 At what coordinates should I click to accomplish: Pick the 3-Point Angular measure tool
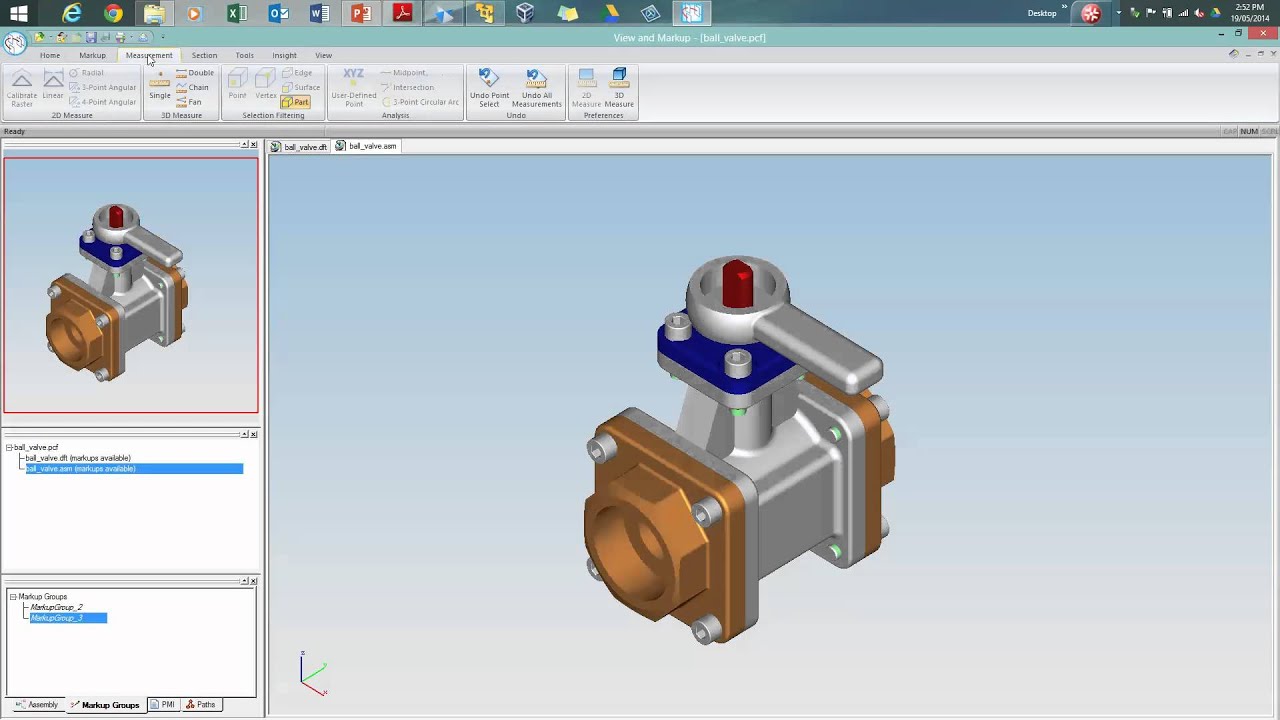(x=103, y=87)
